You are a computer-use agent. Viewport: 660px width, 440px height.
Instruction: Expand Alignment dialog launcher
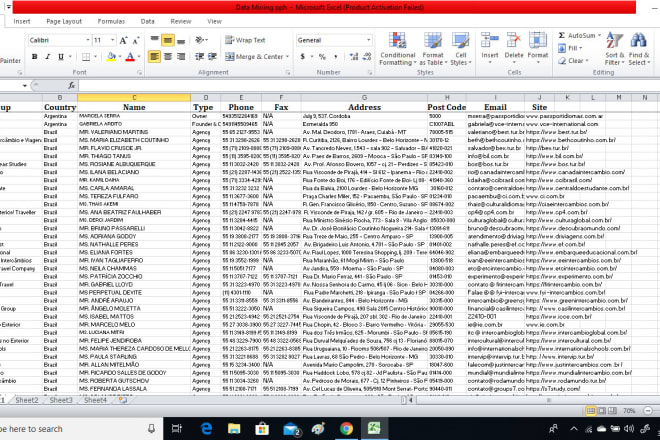tap(288, 72)
